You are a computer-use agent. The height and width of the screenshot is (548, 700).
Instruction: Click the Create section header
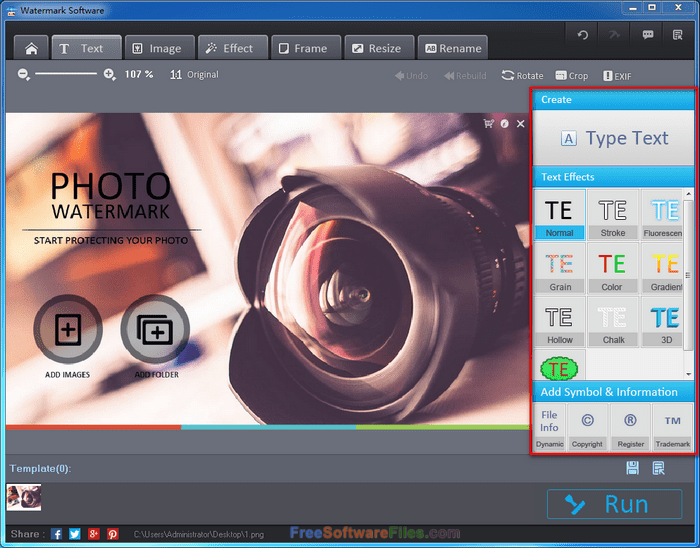(x=613, y=100)
